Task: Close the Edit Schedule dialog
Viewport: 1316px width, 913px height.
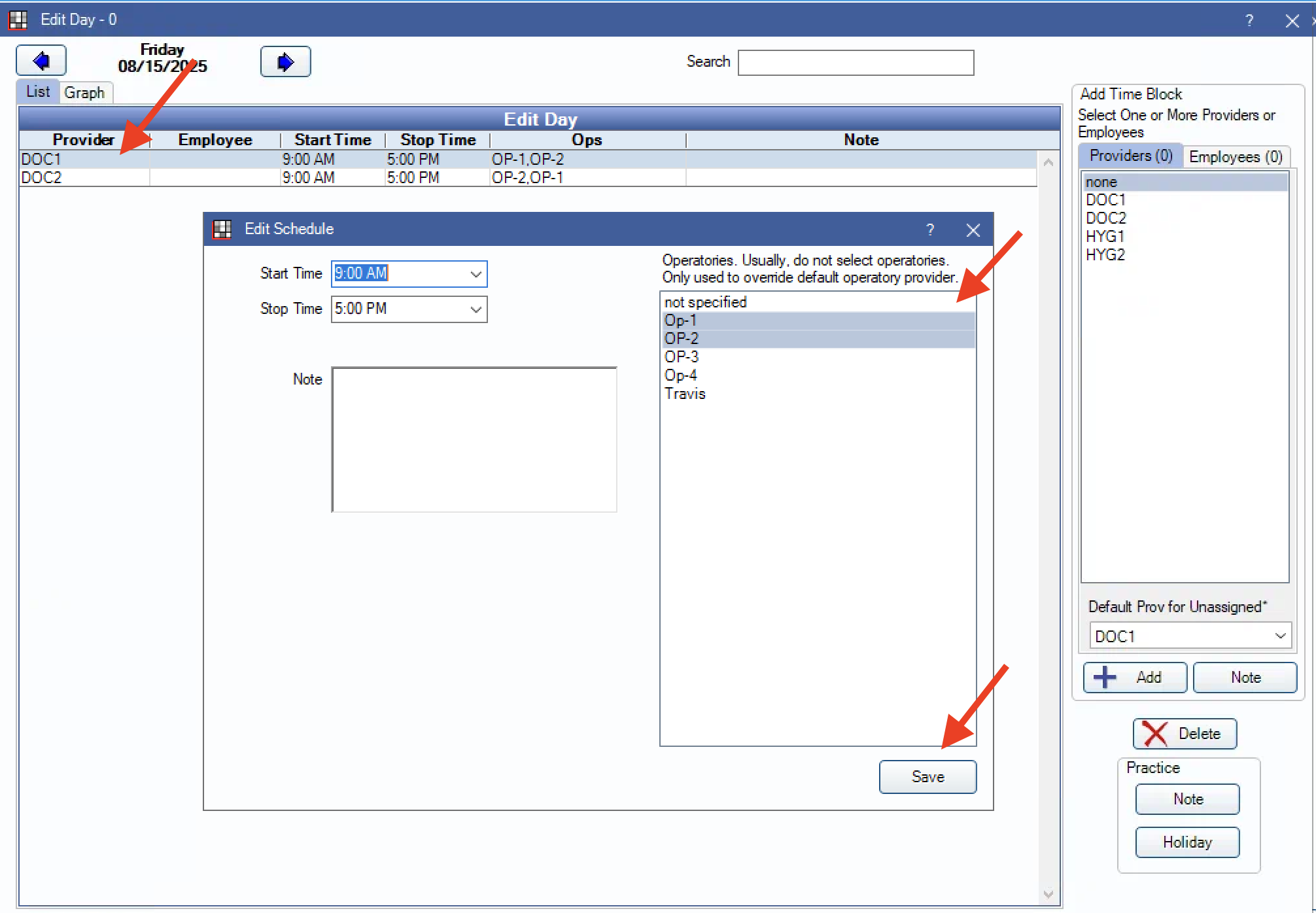Action: [973, 230]
